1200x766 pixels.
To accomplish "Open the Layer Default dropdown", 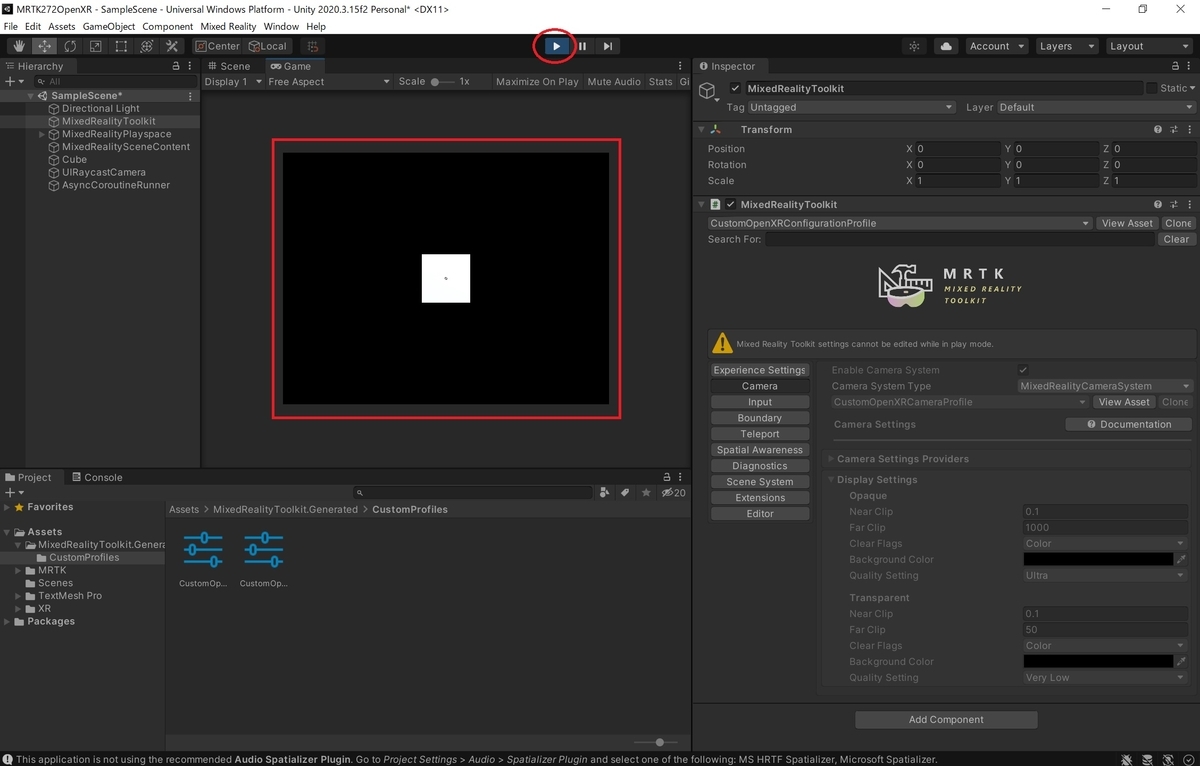I will tap(1097, 107).
